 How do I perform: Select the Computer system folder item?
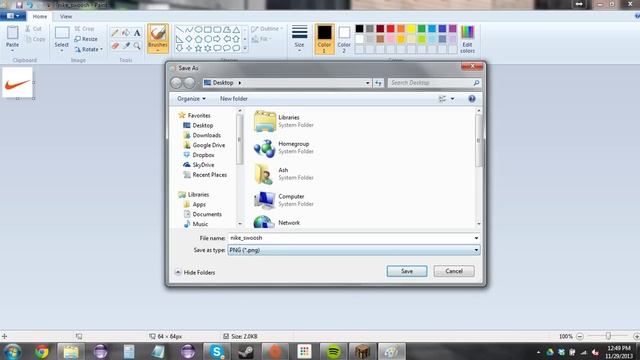click(284, 200)
